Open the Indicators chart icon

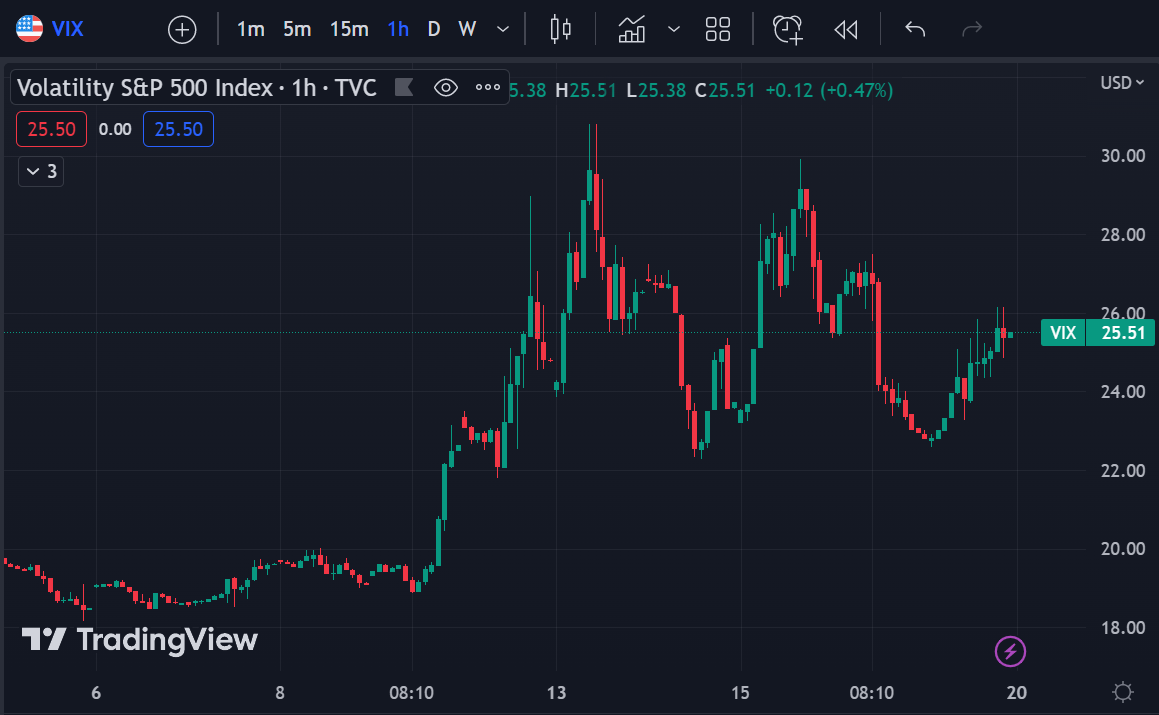[632, 29]
